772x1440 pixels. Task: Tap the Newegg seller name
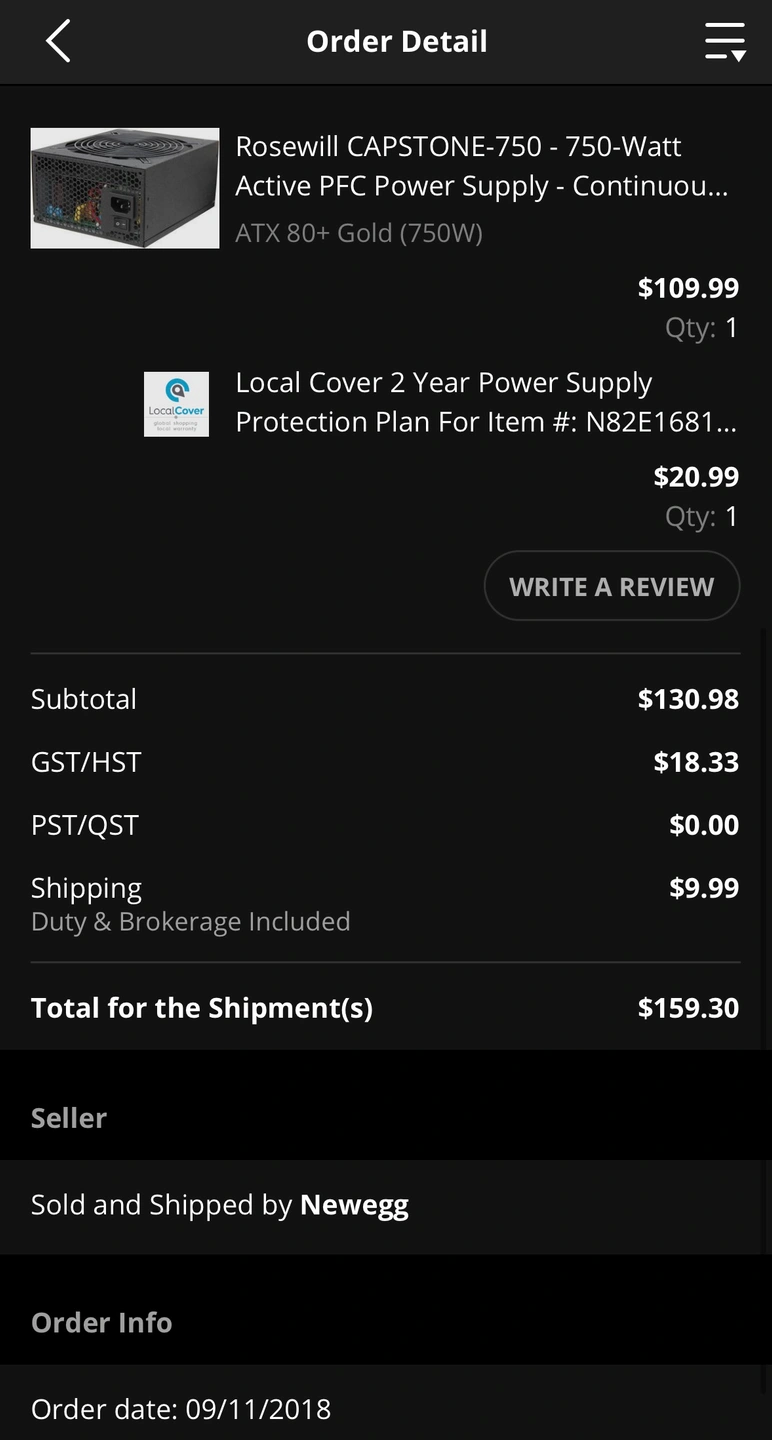354,1205
